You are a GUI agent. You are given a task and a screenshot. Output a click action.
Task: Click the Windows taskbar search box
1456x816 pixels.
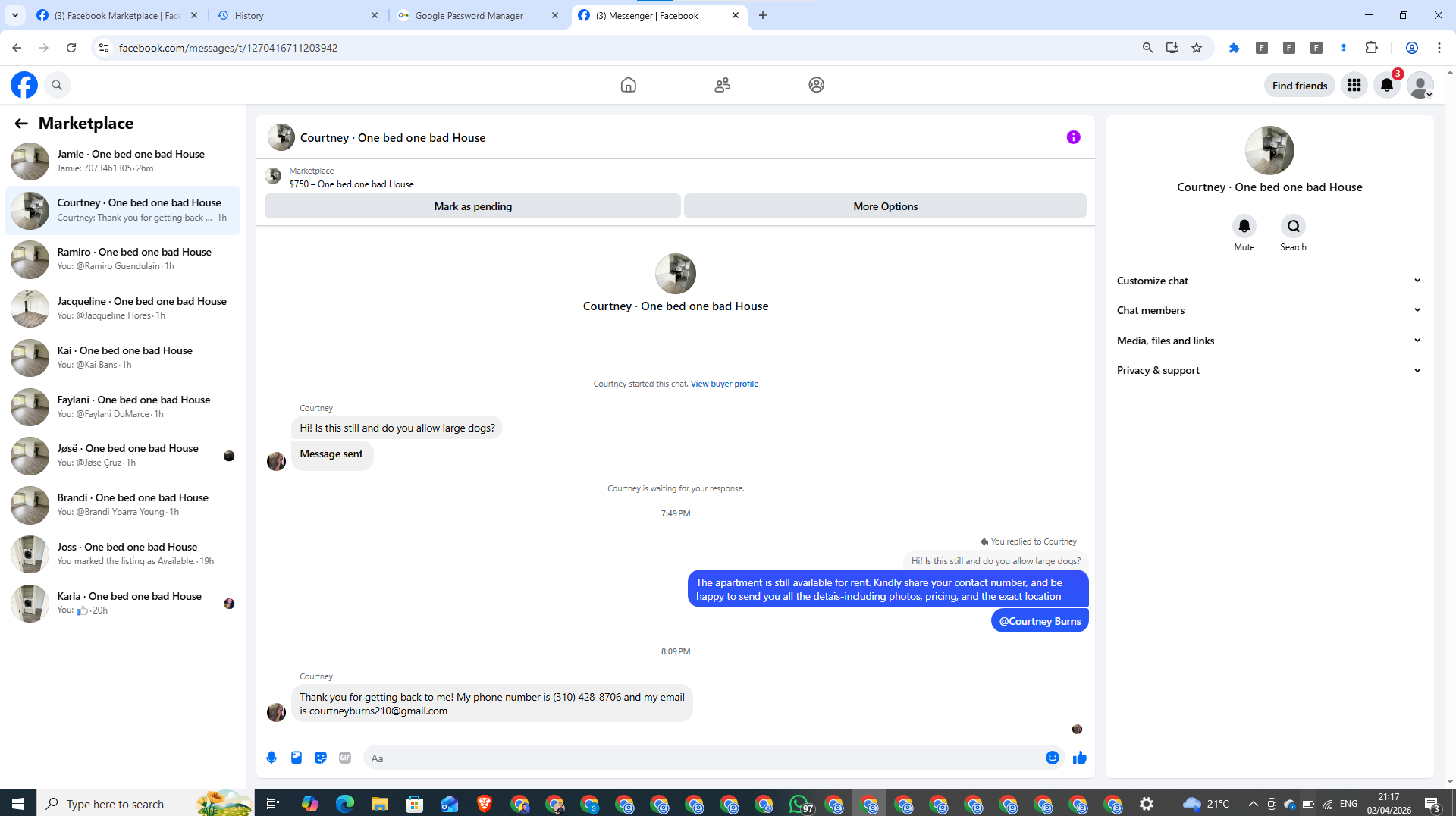[x=144, y=804]
